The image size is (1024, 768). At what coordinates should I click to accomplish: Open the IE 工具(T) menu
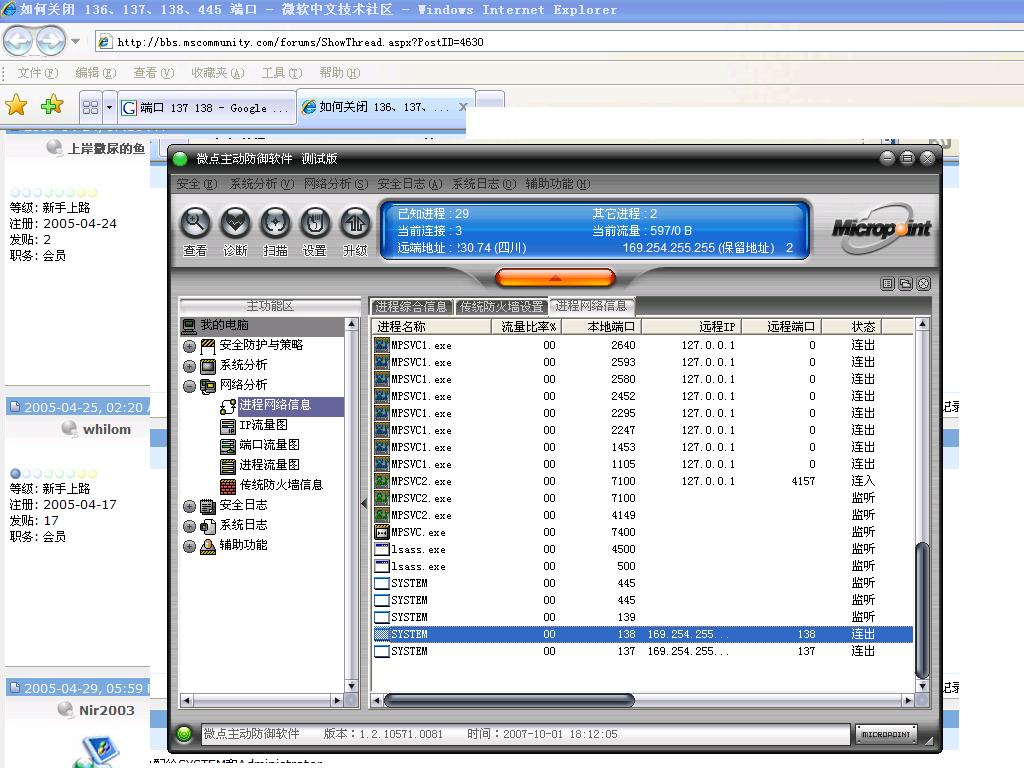[x=282, y=72]
